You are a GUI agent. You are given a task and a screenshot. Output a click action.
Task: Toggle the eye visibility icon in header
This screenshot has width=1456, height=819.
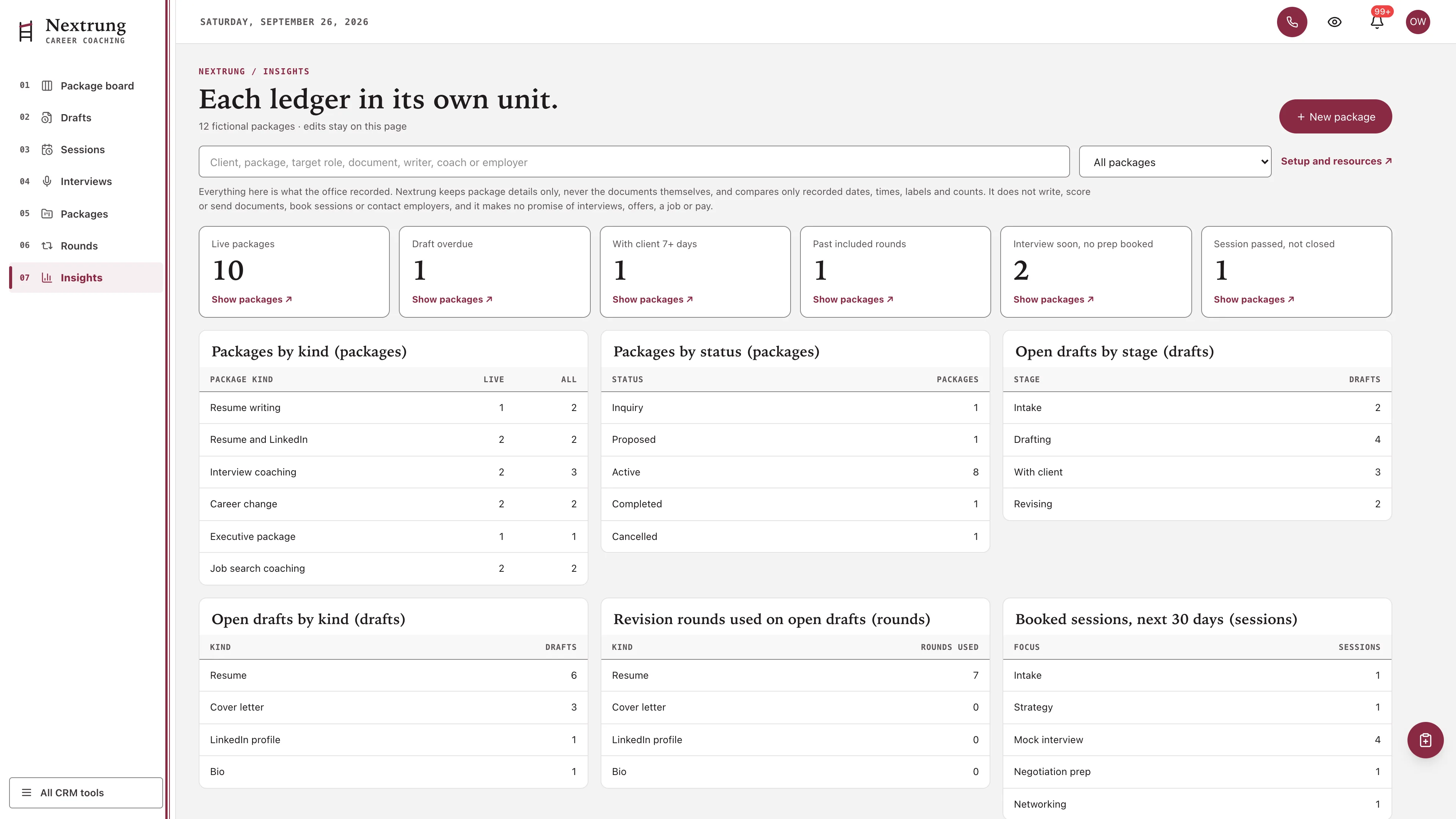click(1335, 22)
